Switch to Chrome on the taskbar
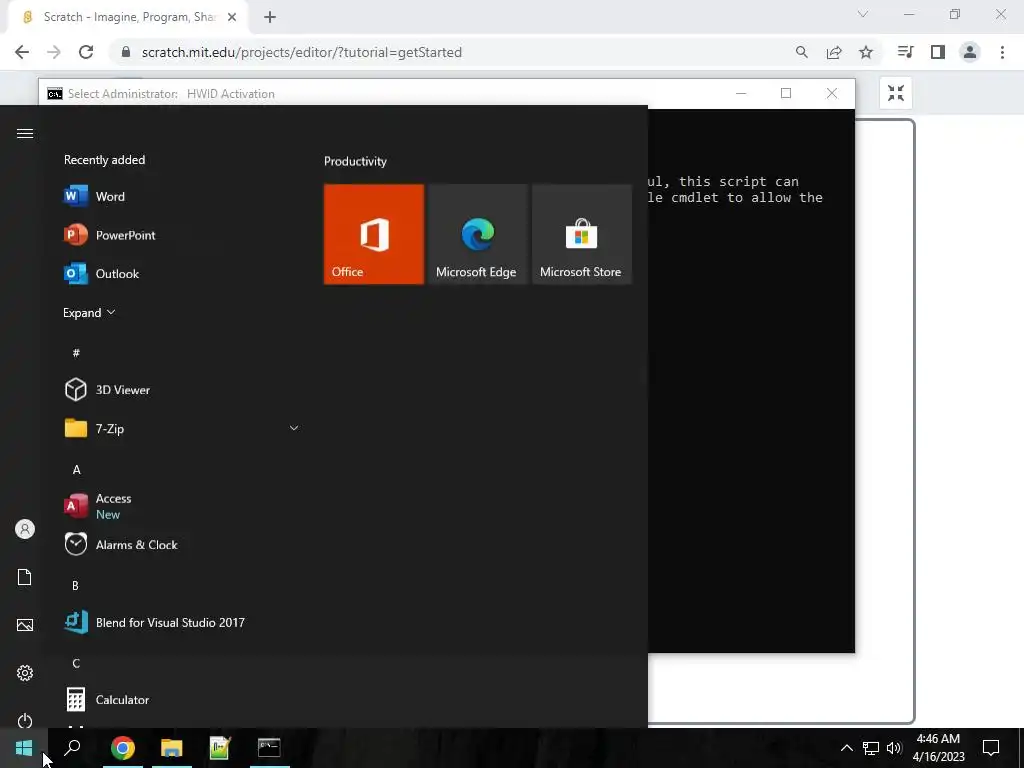1024x768 pixels. coord(123,748)
